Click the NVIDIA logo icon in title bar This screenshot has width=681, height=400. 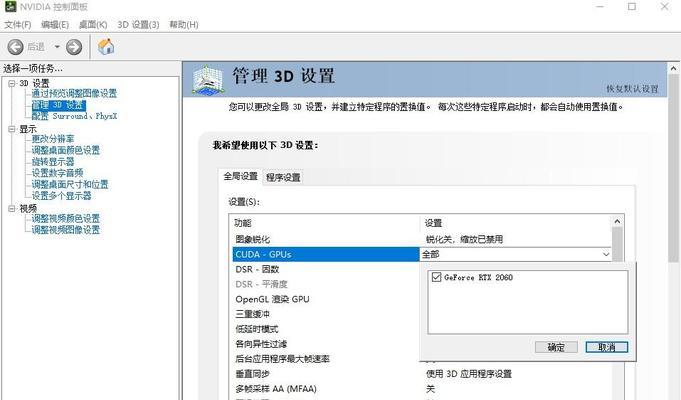tap(10, 6)
